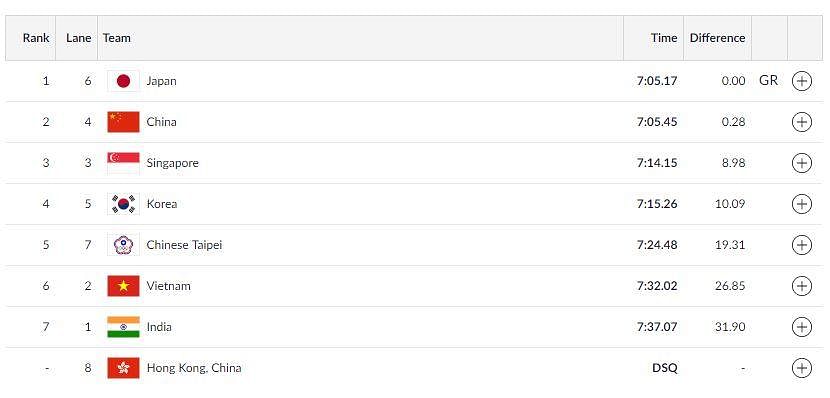
Task: Click the Hong Kong flag icon
Action: (123, 368)
